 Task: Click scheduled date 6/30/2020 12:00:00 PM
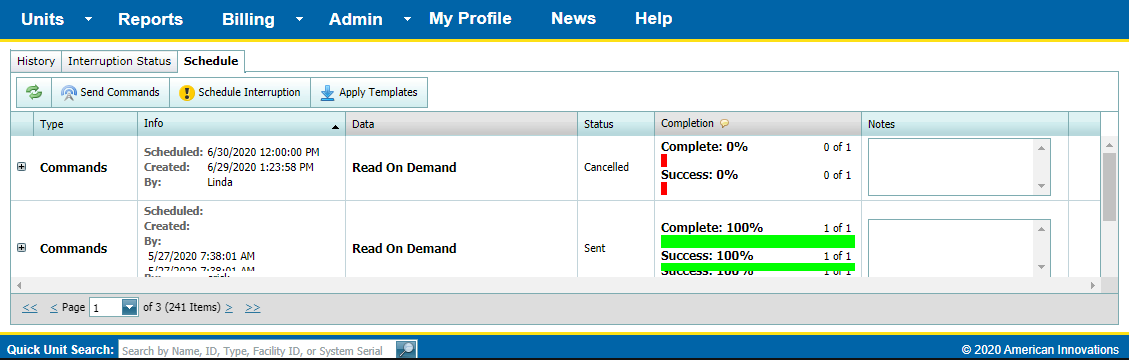pos(264,153)
